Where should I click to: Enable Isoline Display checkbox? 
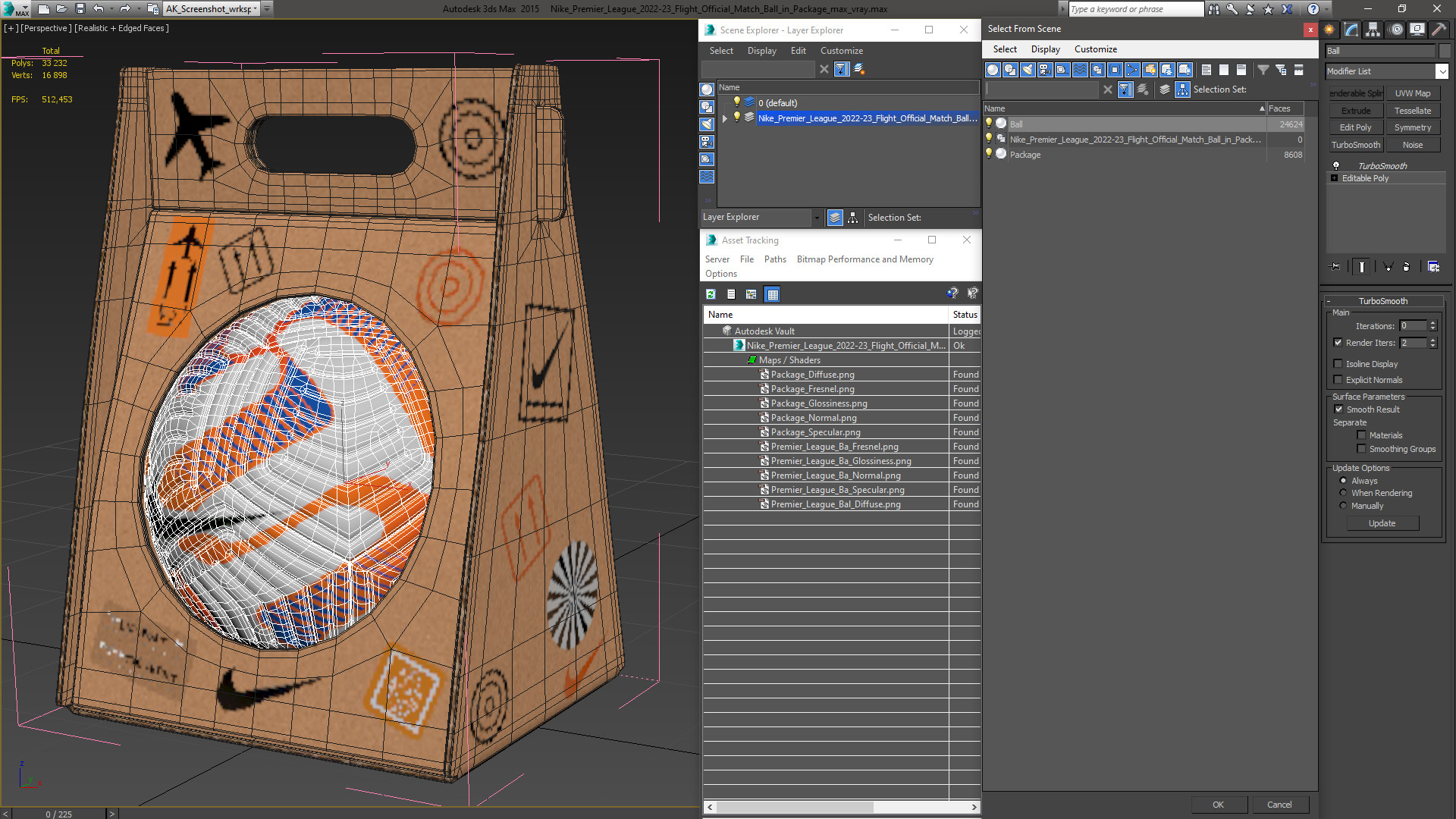[x=1338, y=364]
